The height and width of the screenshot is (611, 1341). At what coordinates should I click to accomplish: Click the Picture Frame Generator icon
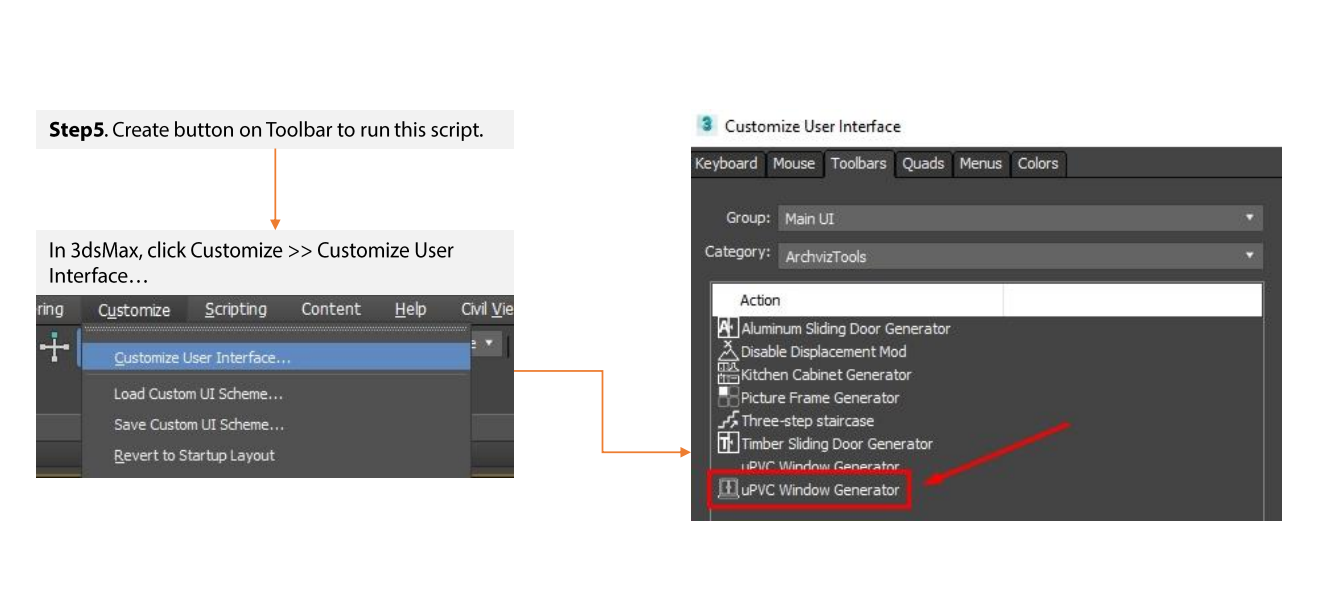(x=727, y=397)
